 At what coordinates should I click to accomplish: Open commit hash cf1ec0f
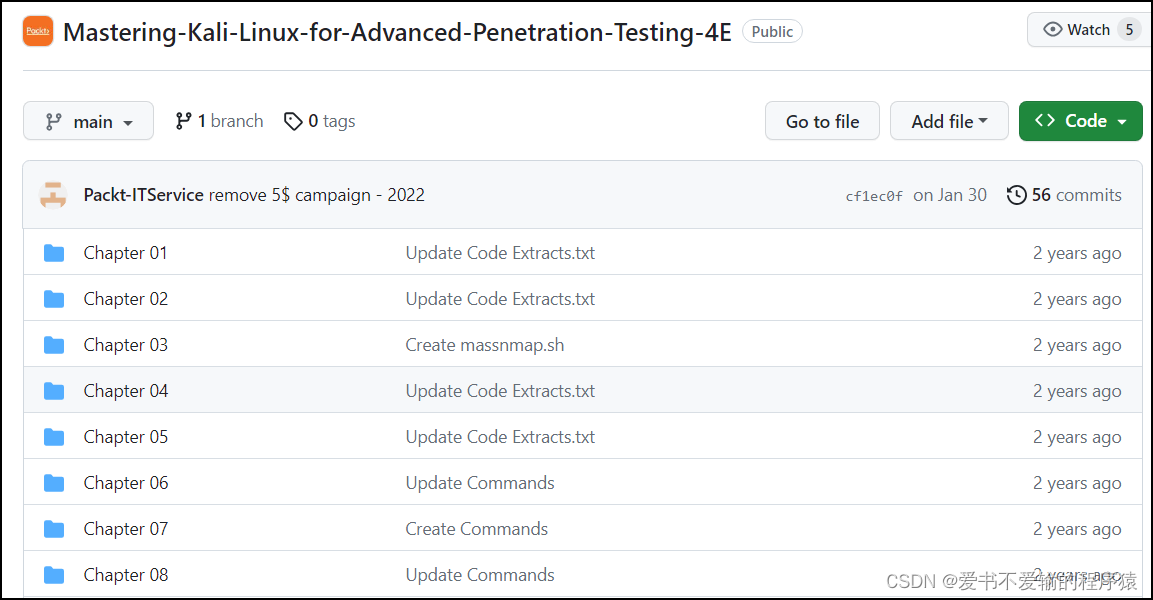click(x=874, y=196)
